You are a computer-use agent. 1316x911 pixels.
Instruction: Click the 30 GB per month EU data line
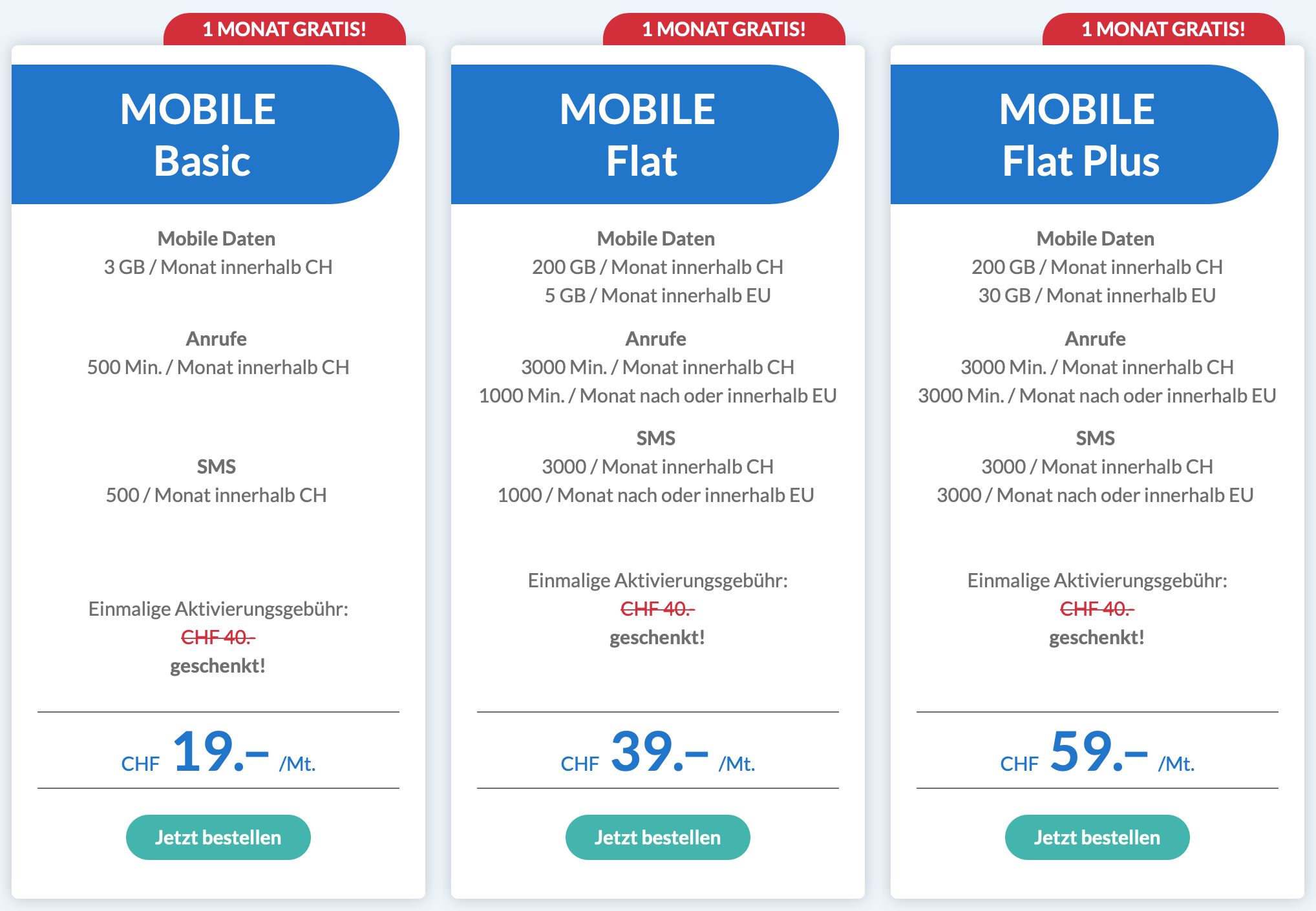[1097, 296]
